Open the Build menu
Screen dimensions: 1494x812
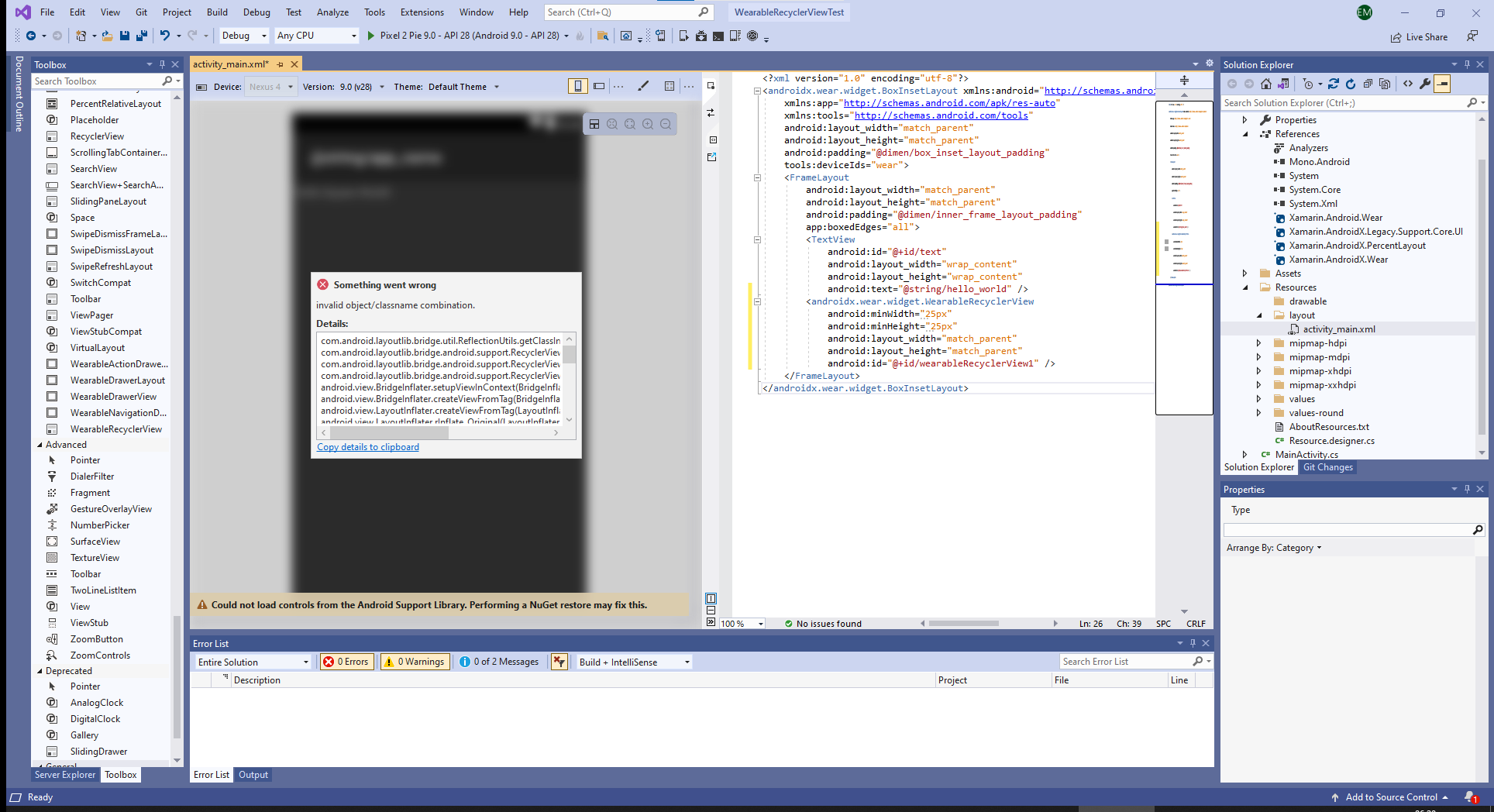click(x=216, y=12)
